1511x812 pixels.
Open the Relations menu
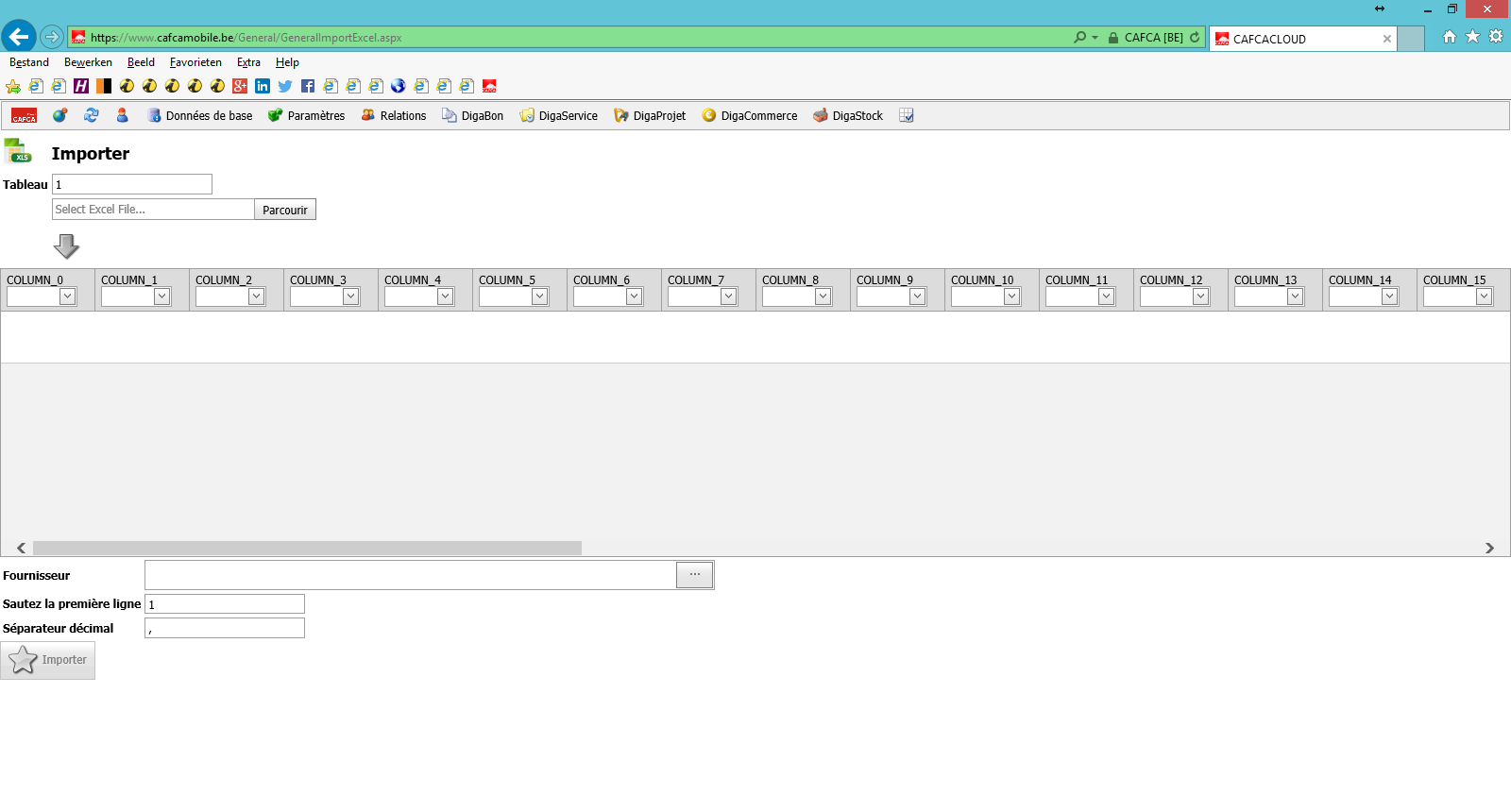coord(394,116)
